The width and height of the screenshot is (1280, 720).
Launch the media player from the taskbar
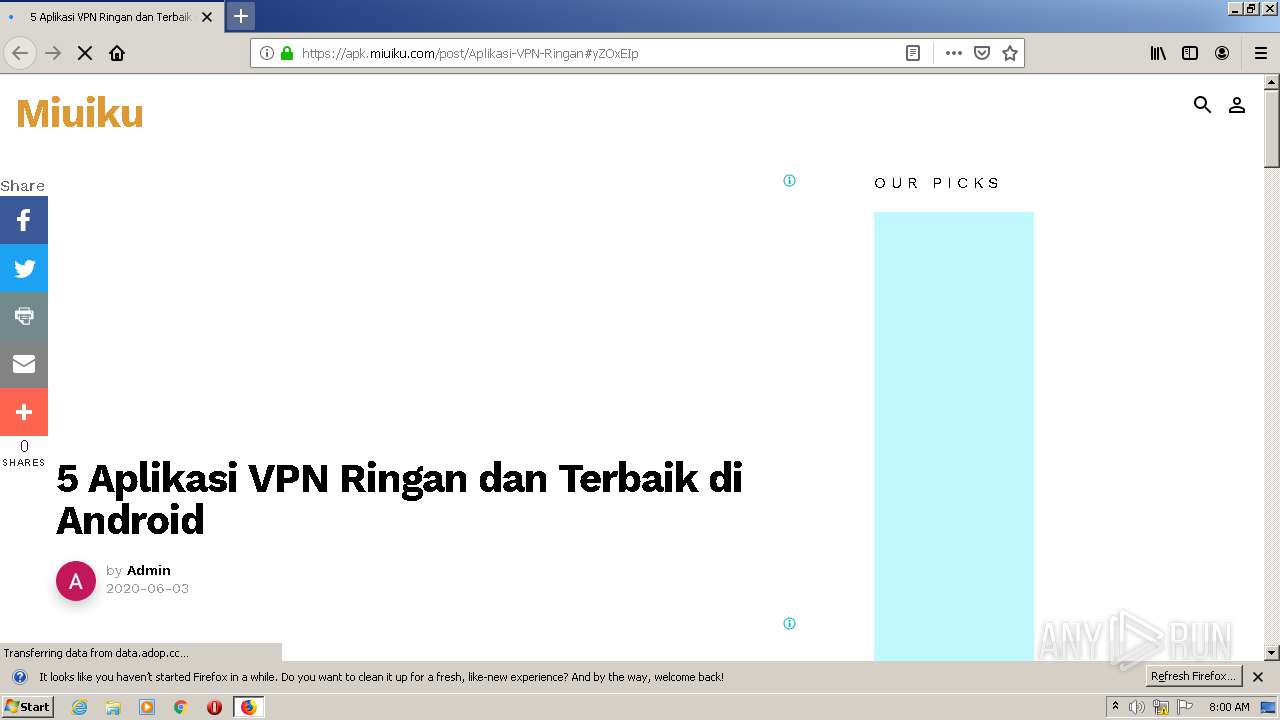pyautogui.click(x=147, y=707)
